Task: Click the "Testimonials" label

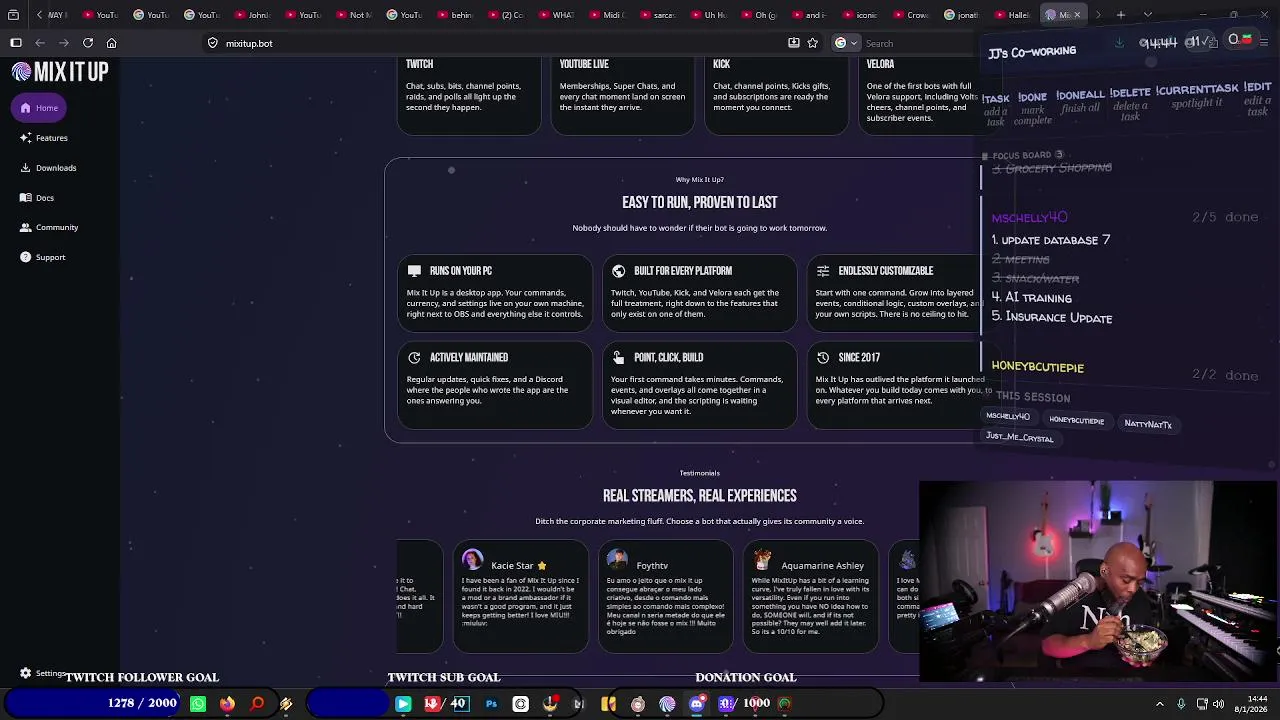Action: coord(700,473)
